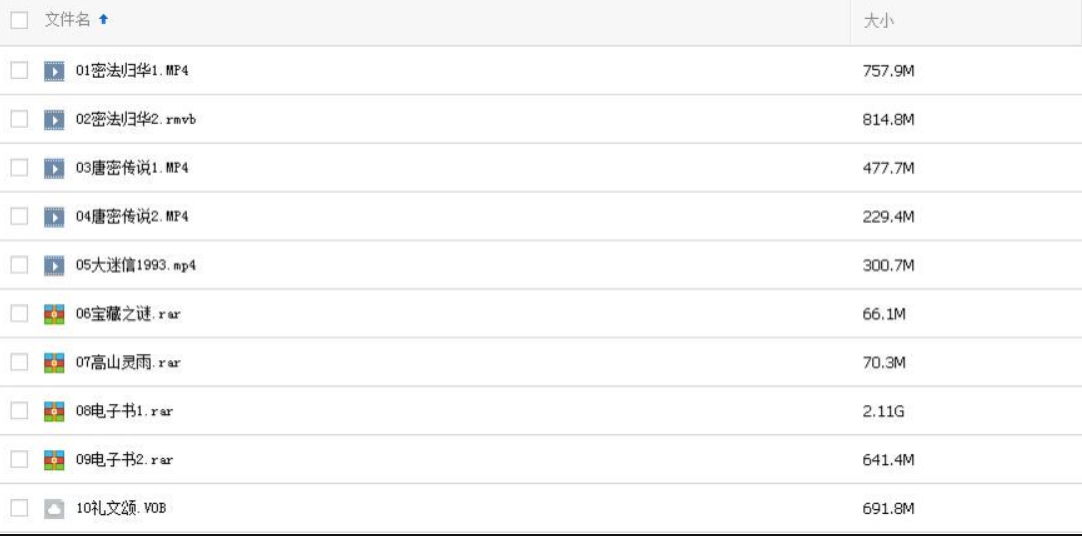Viewport: 1082px width, 536px height.
Task: Click file icon for 10礼文颂.VOB
Action: [x=52, y=509]
